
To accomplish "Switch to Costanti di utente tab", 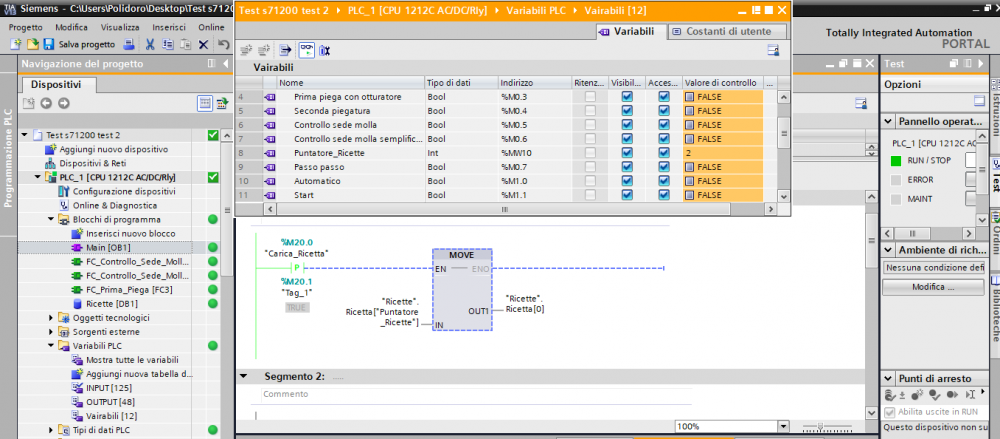I will (x=728, y=31).
